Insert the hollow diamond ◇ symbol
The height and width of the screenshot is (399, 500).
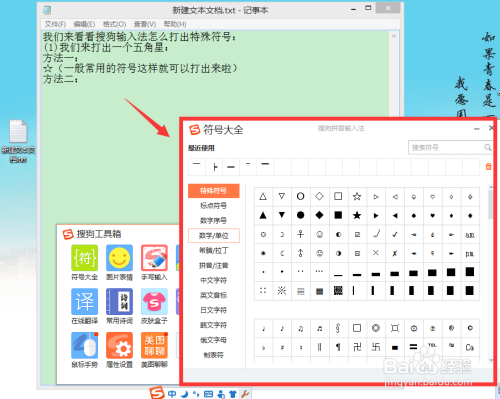tap(319, 196)
